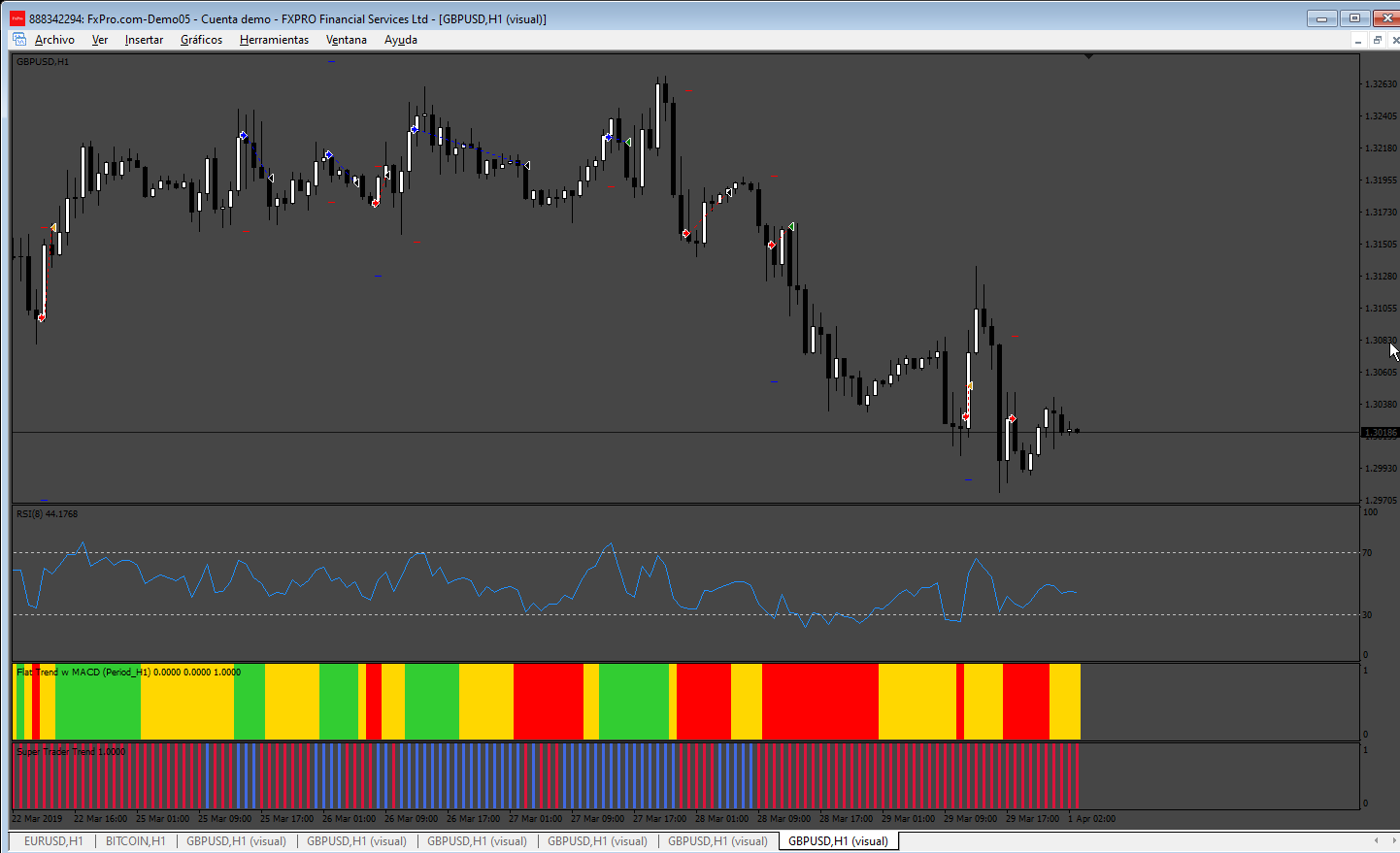This screenshot has width=1400, height=853.
Task: Click the FxPro application icon in title bar
Action: coord(17,18)
